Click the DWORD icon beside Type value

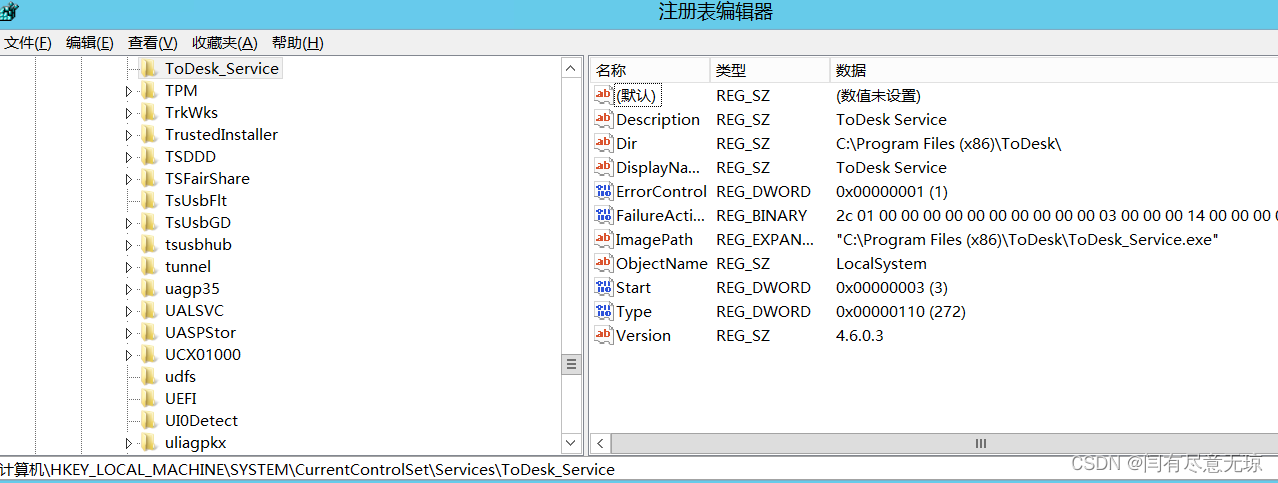[x=603, y=311]
